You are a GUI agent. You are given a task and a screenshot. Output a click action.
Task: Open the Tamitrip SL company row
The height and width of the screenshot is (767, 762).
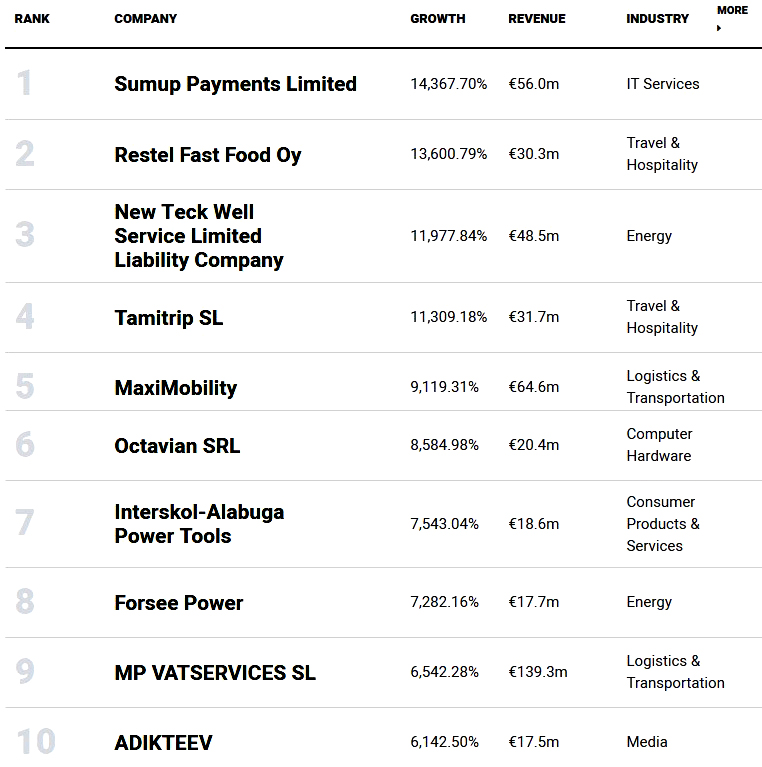[x=169, y=318]
